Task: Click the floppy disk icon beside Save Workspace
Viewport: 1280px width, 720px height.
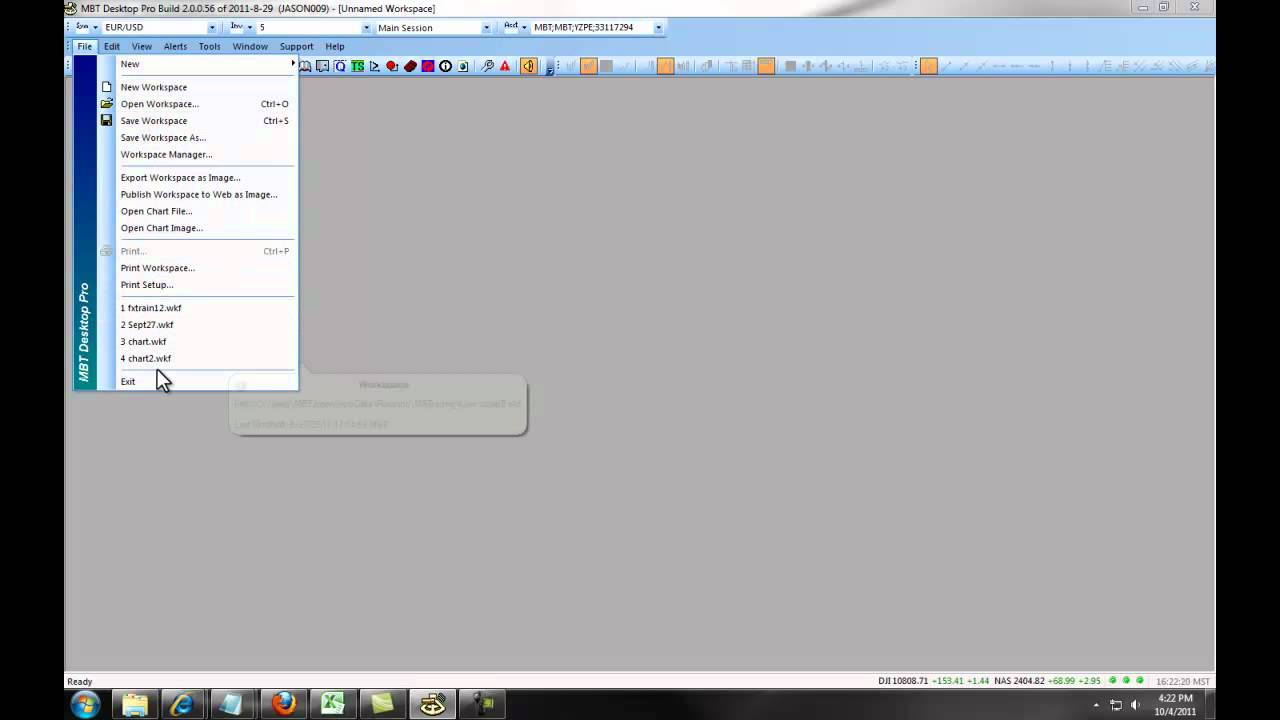Action: [x=106, y=121]
